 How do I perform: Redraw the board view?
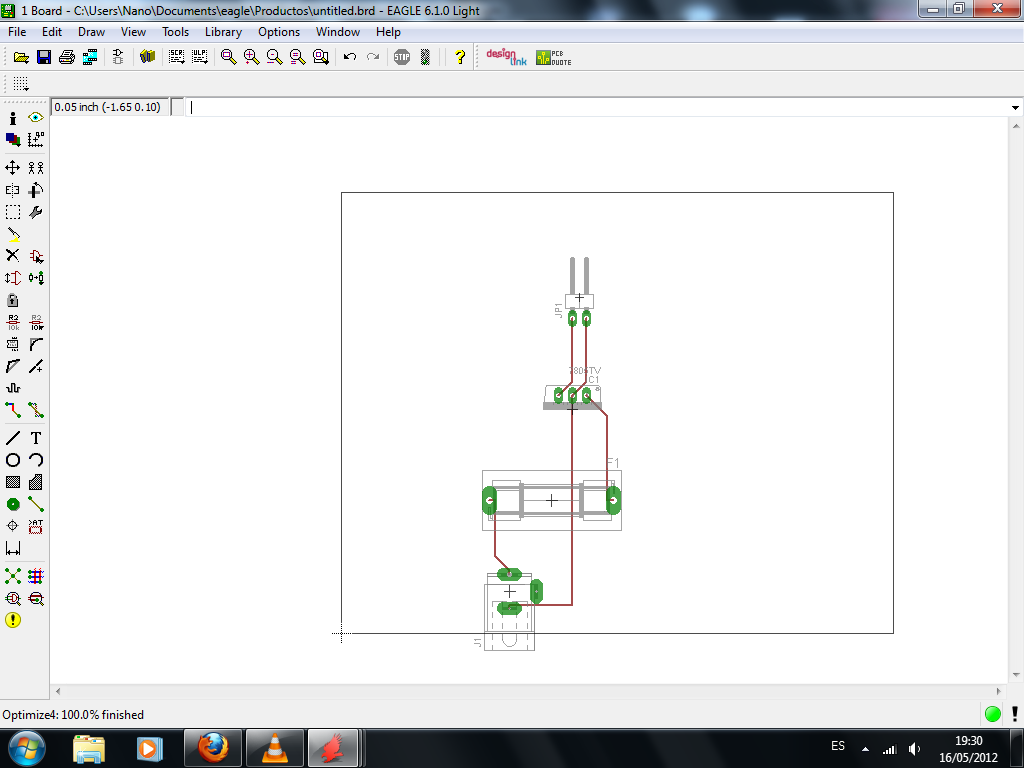[298, 57]
